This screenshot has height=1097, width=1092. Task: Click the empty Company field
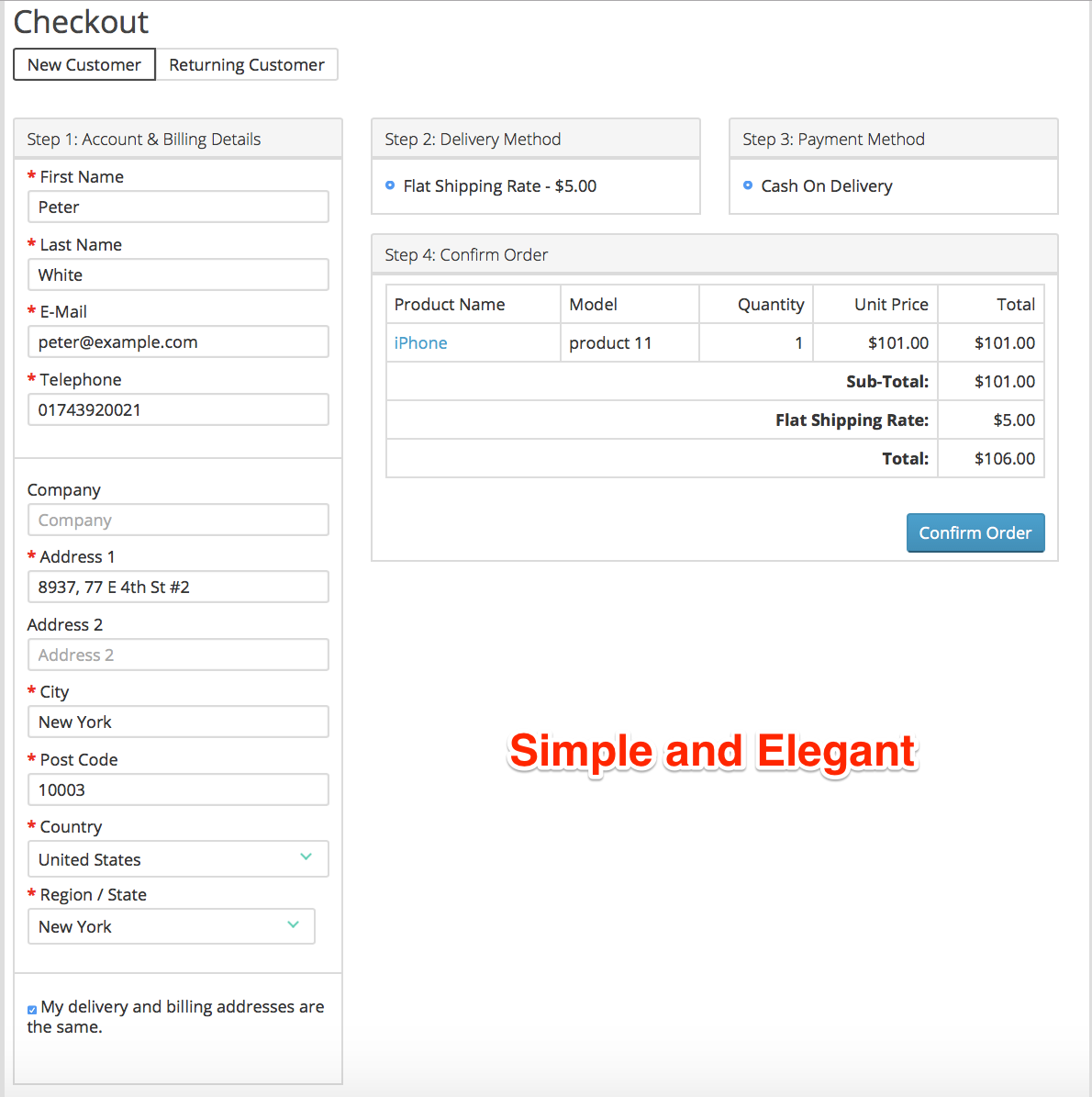[x=178, y=520]
